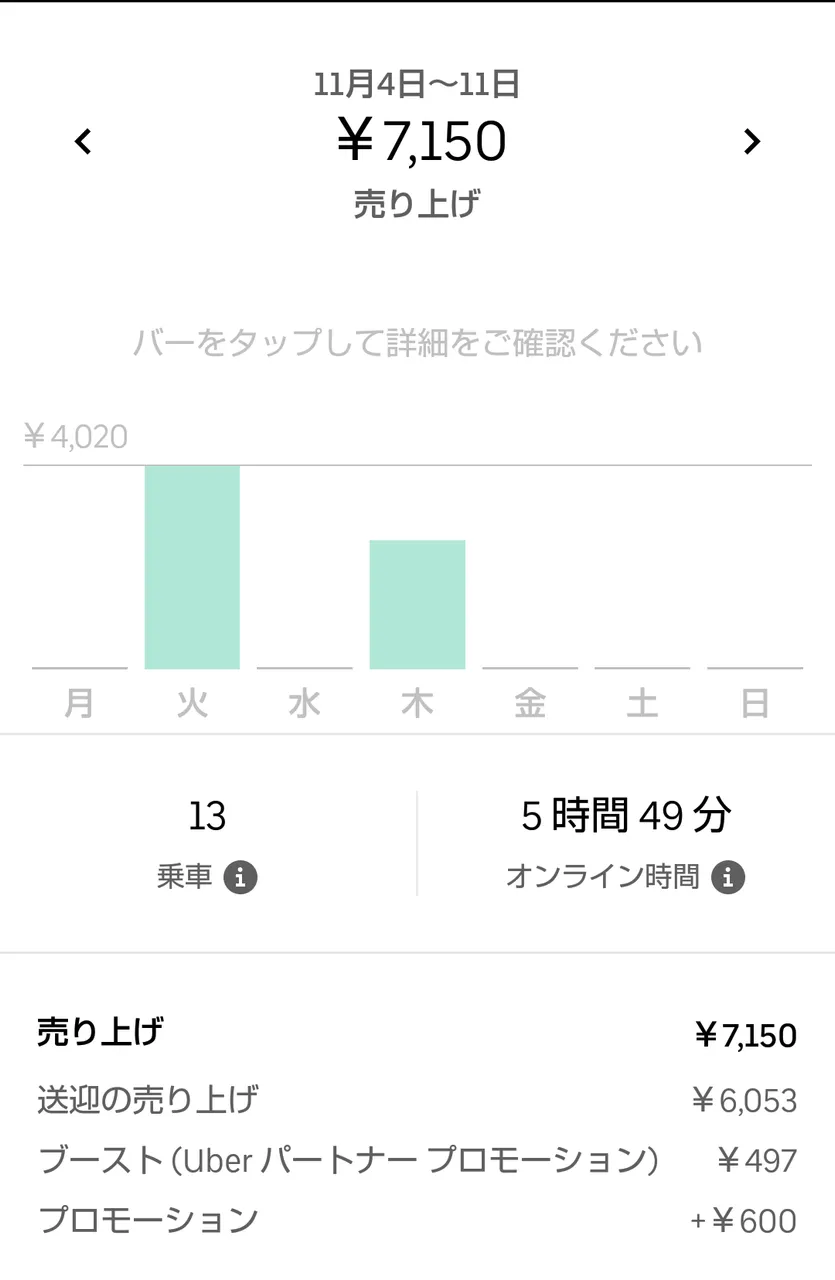
Task: Go to the previous week with left arrow
Action: (x=83, y=142)
